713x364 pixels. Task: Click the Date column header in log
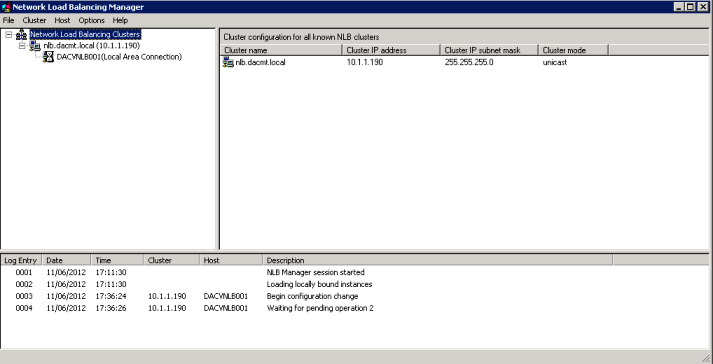click(x=66, y=260)
